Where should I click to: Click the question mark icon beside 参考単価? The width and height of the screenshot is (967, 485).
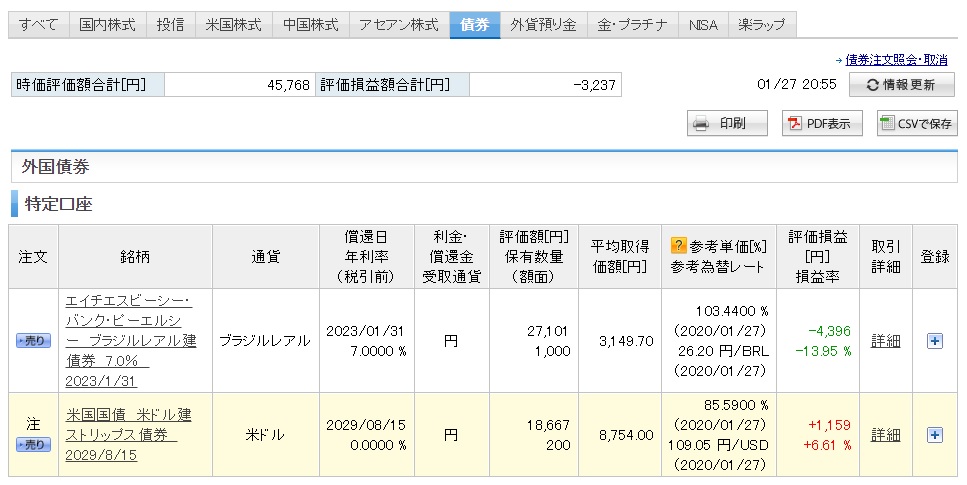pos(678,246)
